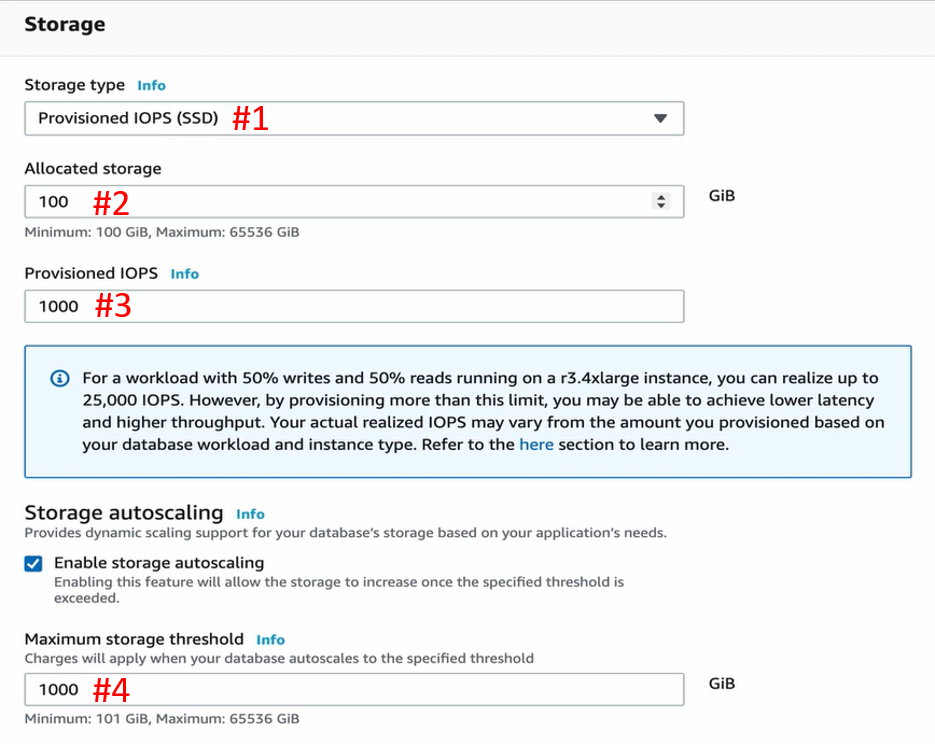Click the Maximum storage threshold label
This screenshot has height=746, width=935.
[134, 639]
